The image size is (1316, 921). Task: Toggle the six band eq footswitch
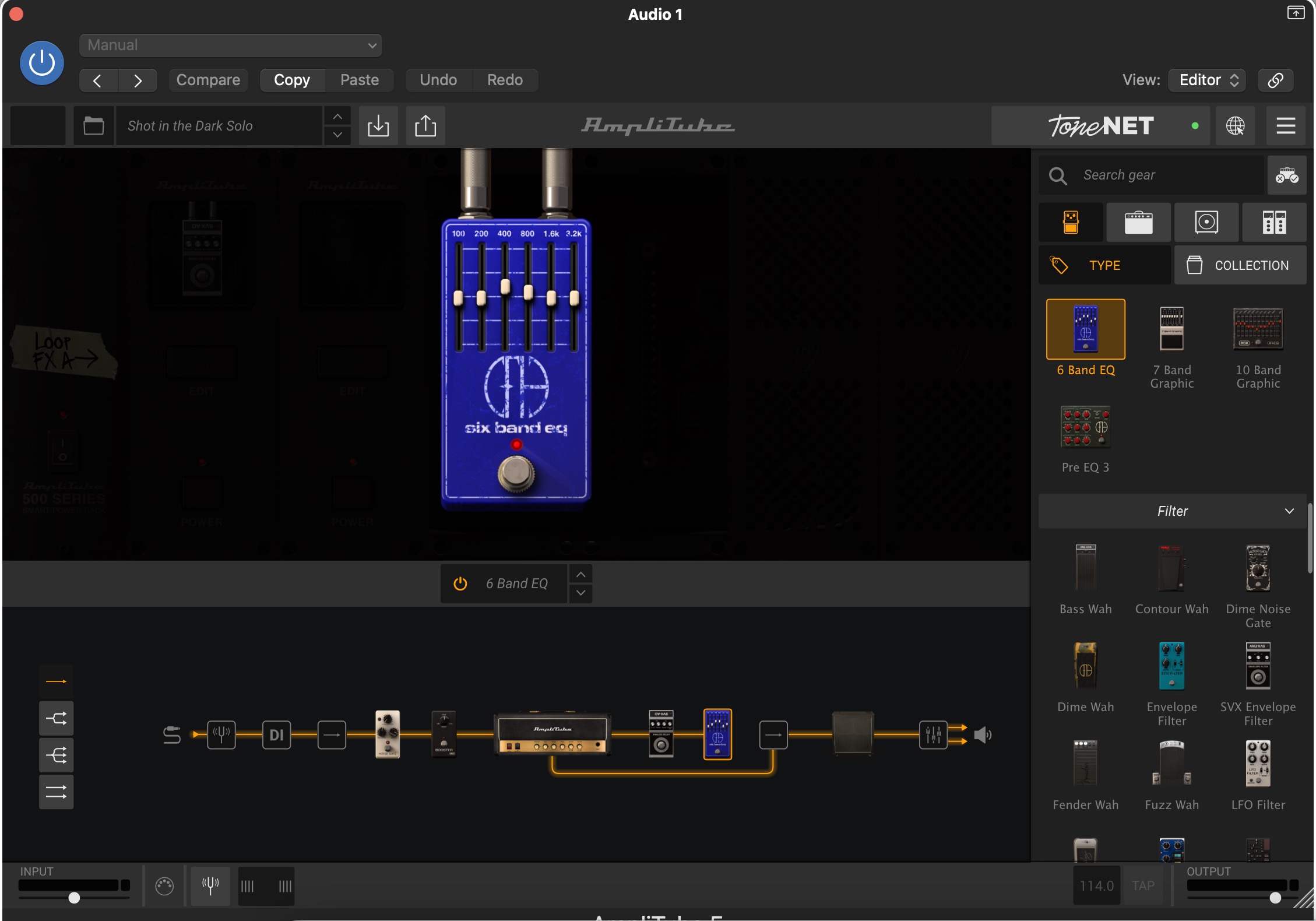tap(516, 473)
